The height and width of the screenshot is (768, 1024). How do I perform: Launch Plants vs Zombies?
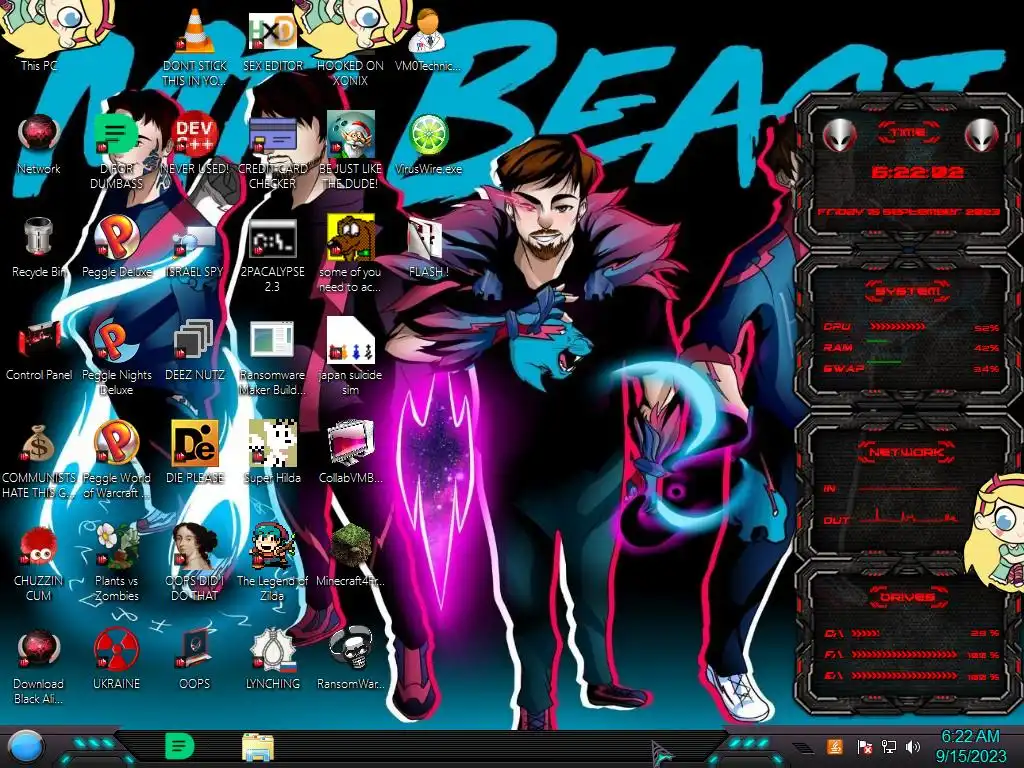pyautogui.click(x=116, y=546)
